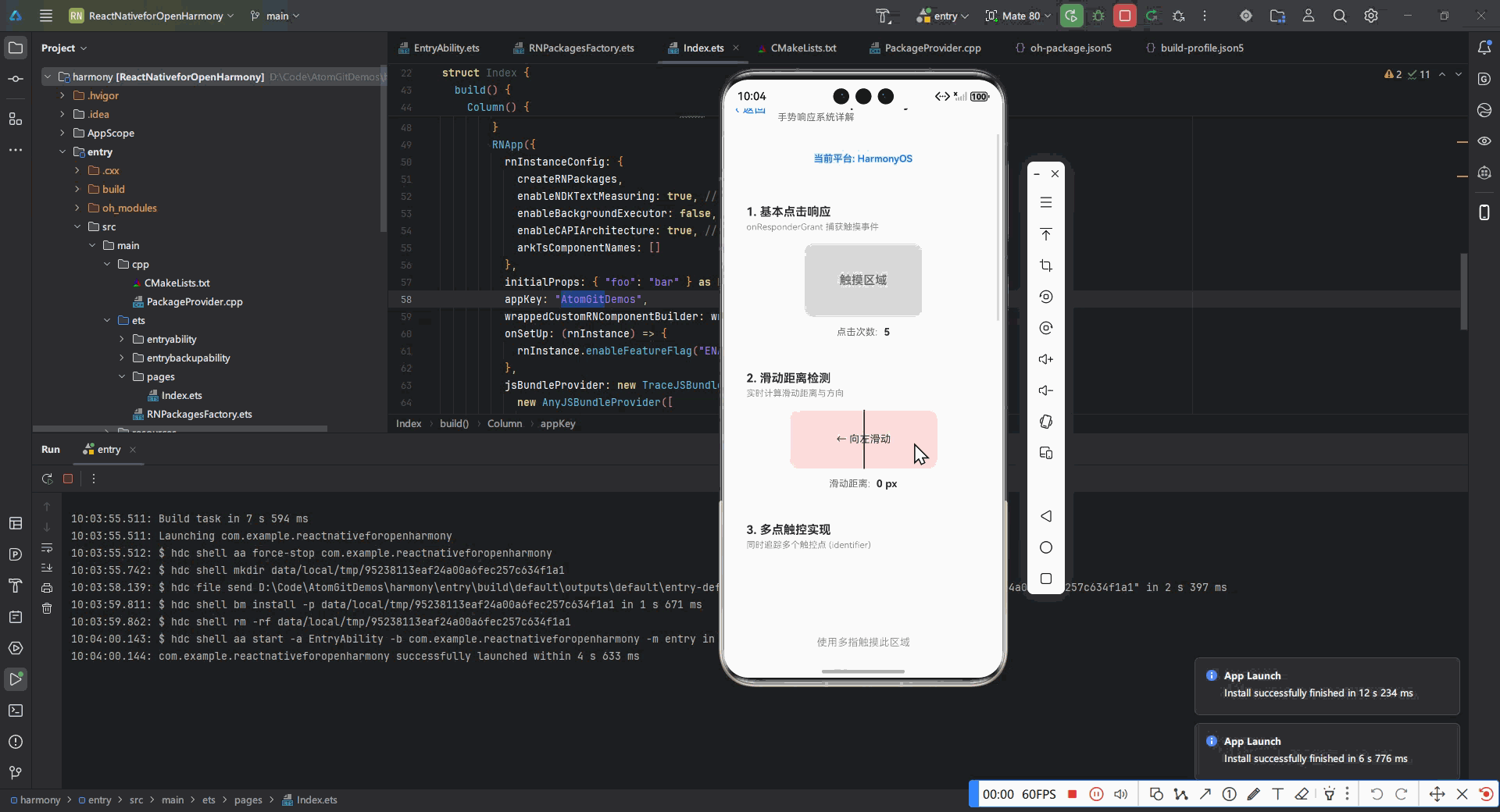Open Project view mode dropdown
The image size is (1500, 812).
click(63, 48)
